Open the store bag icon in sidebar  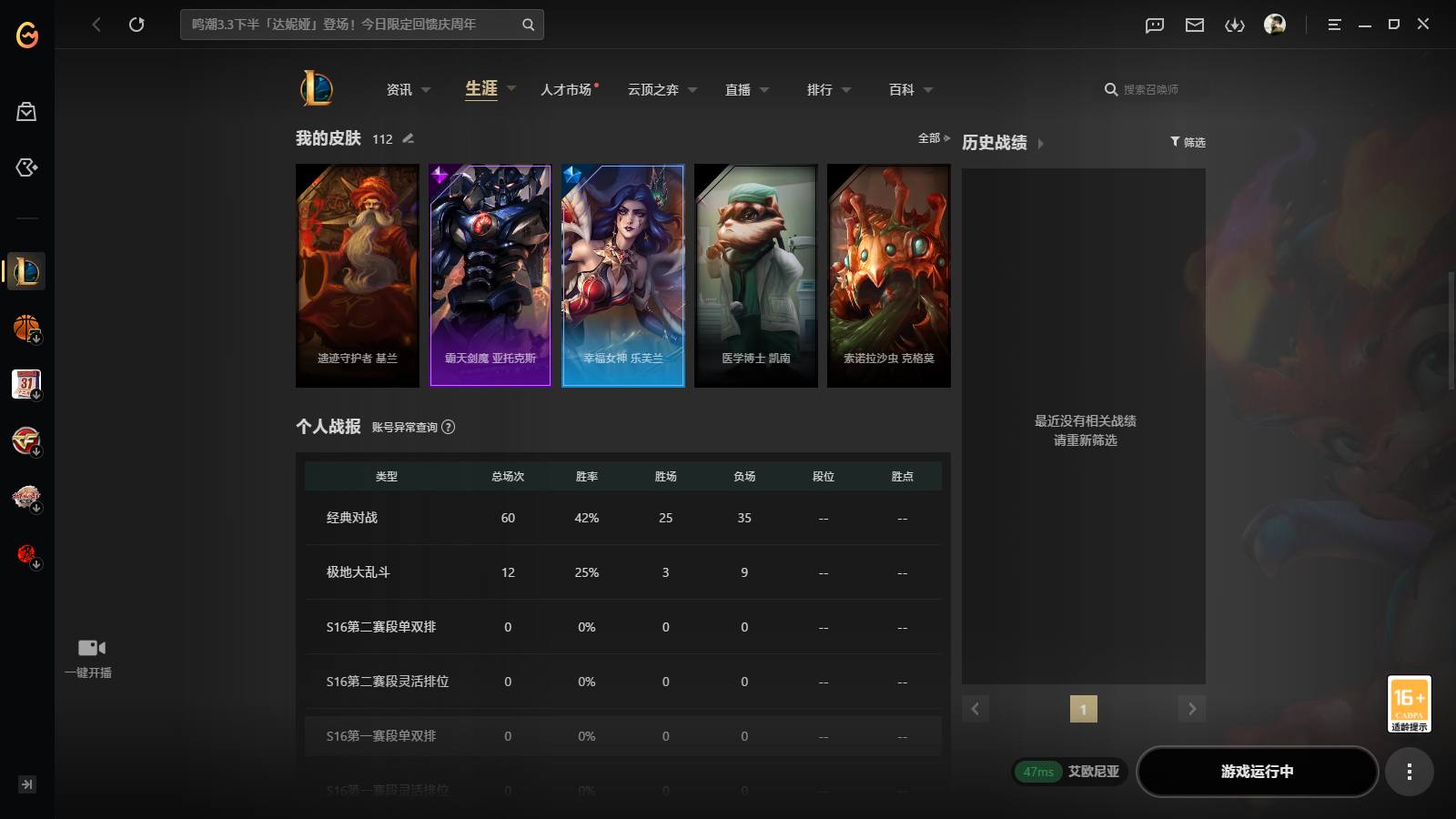pyautogui.click(x=26, y=111)
